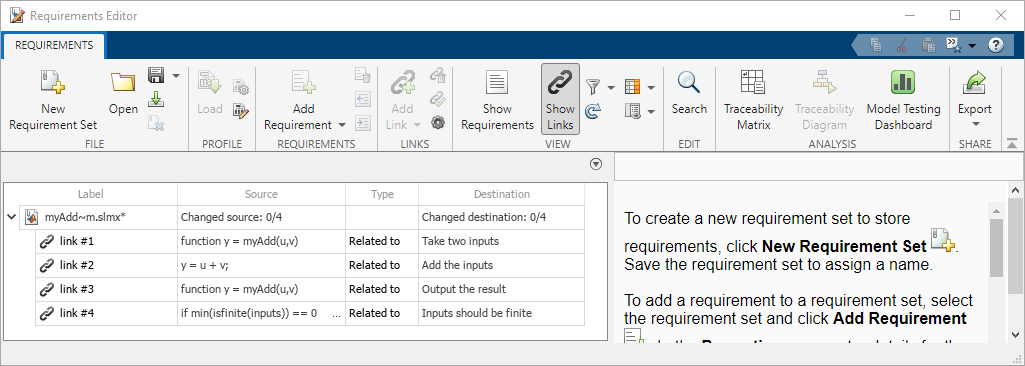Click 'if min(isfinite(inputs)) == 0' source cell

(x=261, y=313)
